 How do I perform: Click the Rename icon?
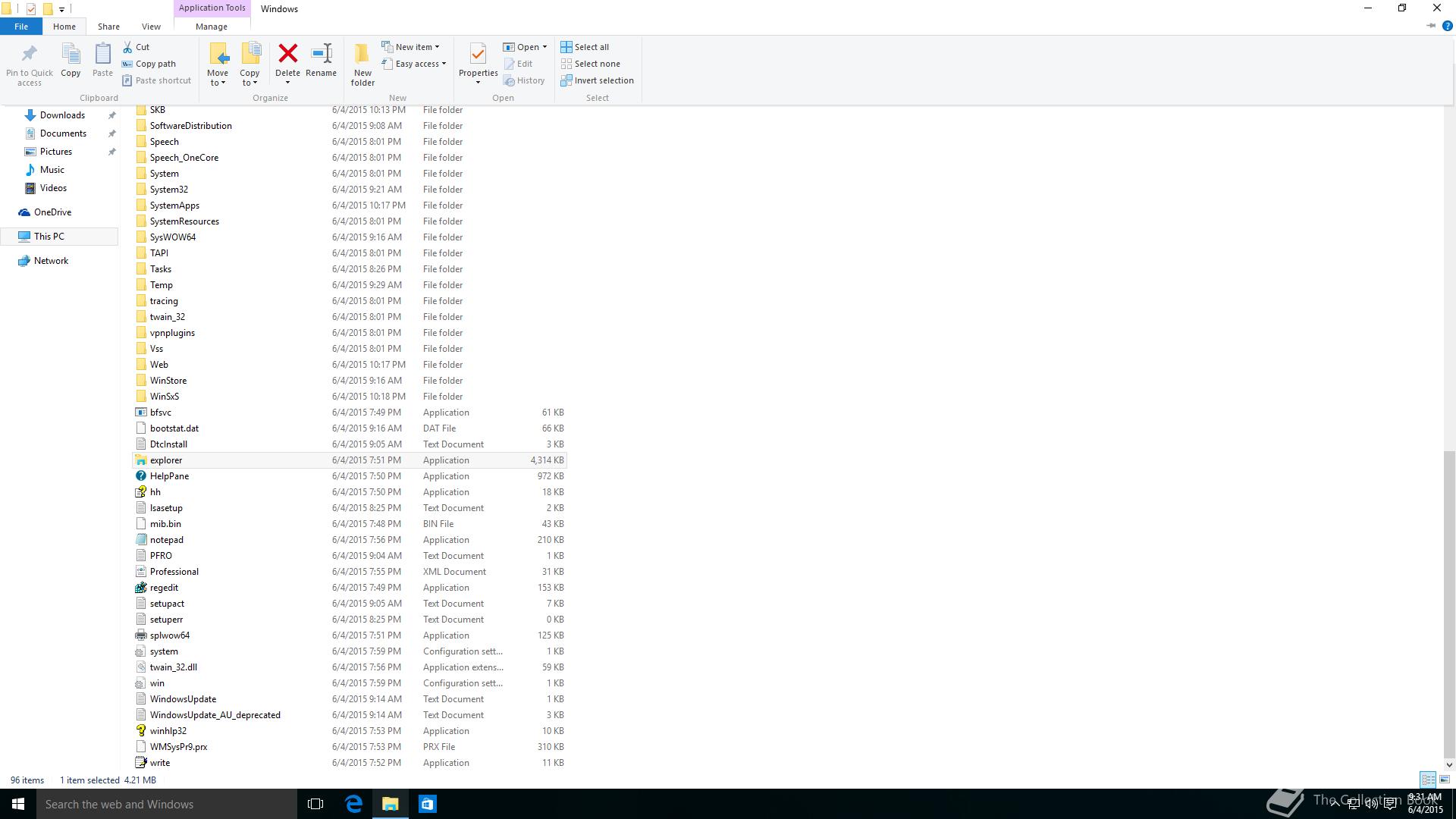pyautogui.click(x=322, y=54)
